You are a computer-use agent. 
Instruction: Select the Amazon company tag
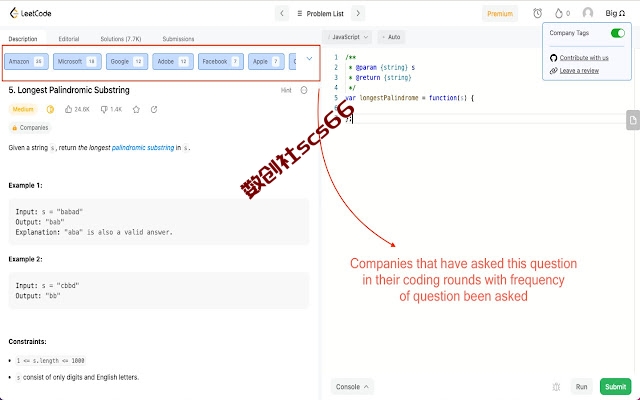(x=27, y=62)
